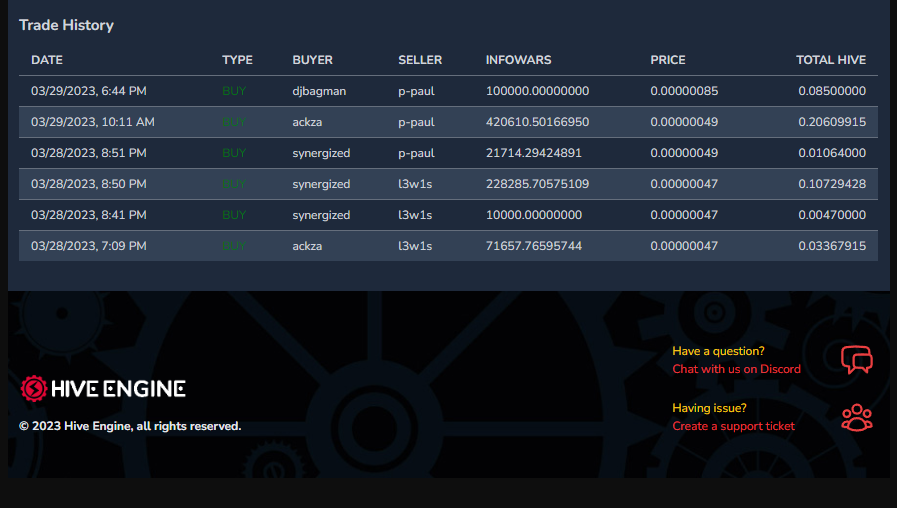This screenshot has width=897, height=508.
Task: Click the Hive Engine gear logo icon
Action: click(x=34, y=389)
